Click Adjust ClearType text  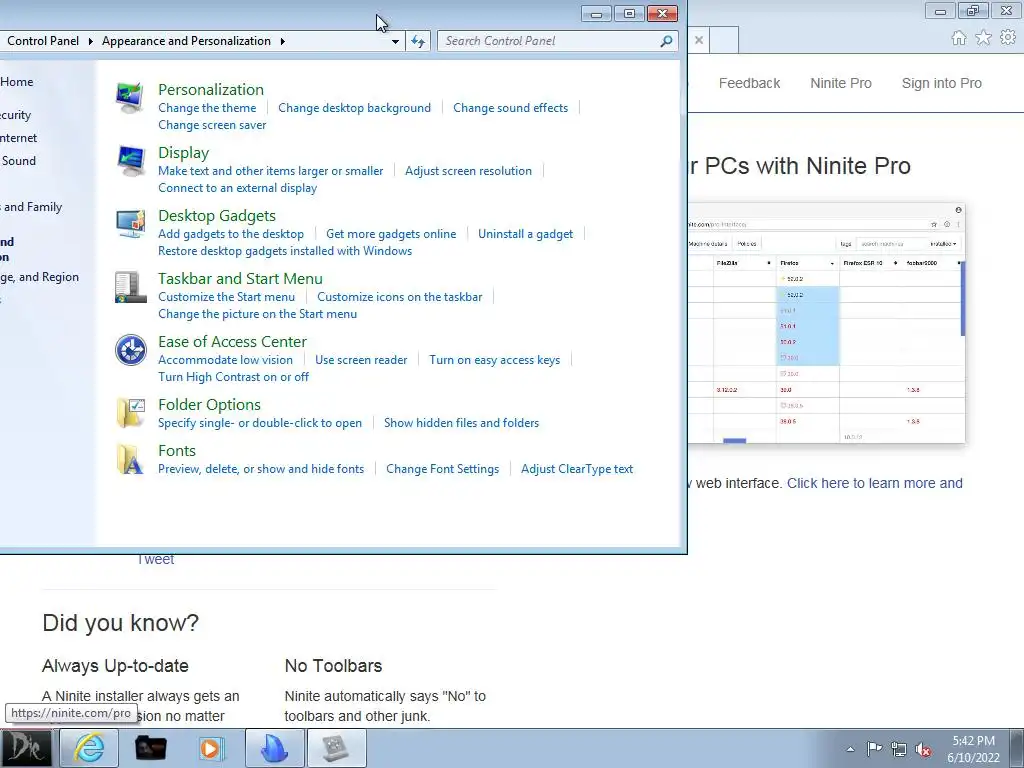(x=577, y=469)
